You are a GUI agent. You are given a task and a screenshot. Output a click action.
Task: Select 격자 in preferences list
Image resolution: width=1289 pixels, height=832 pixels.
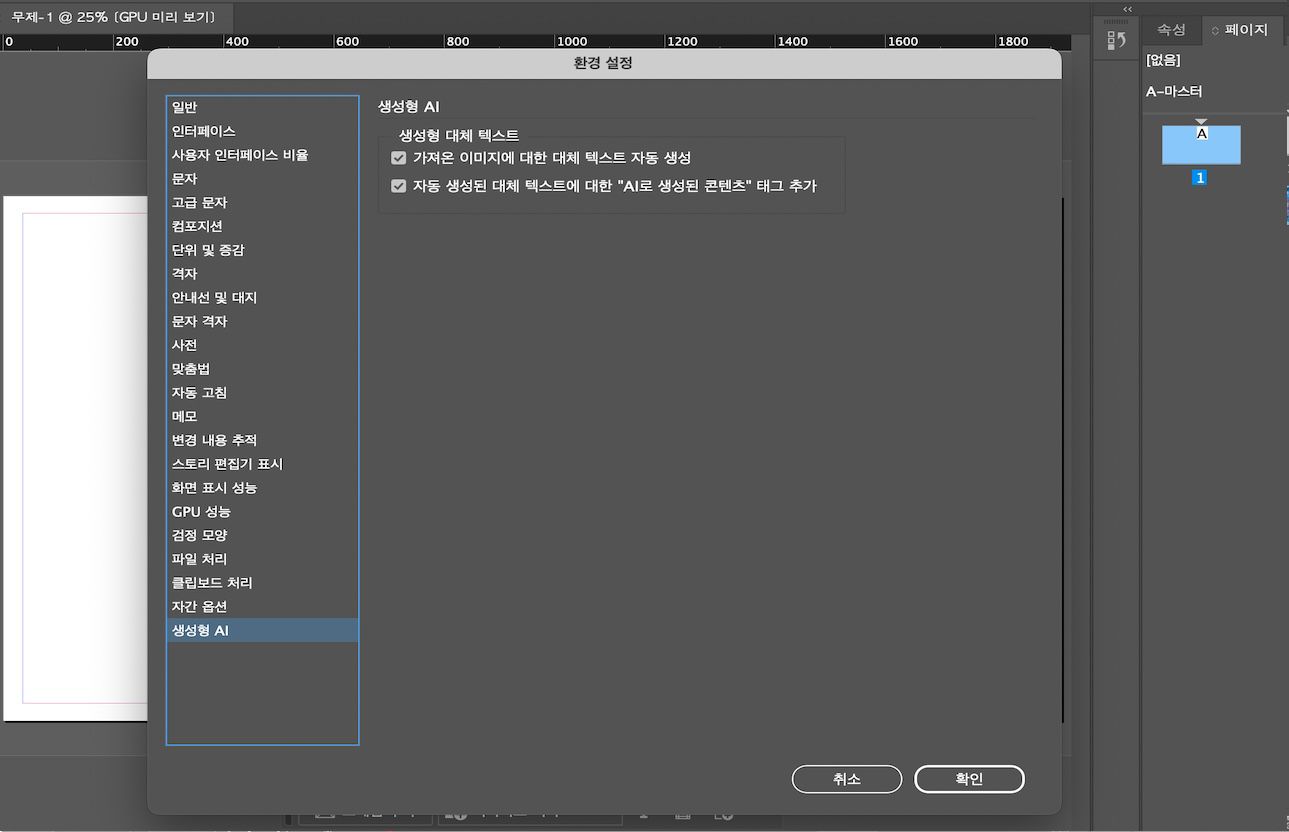click(262, 274)
